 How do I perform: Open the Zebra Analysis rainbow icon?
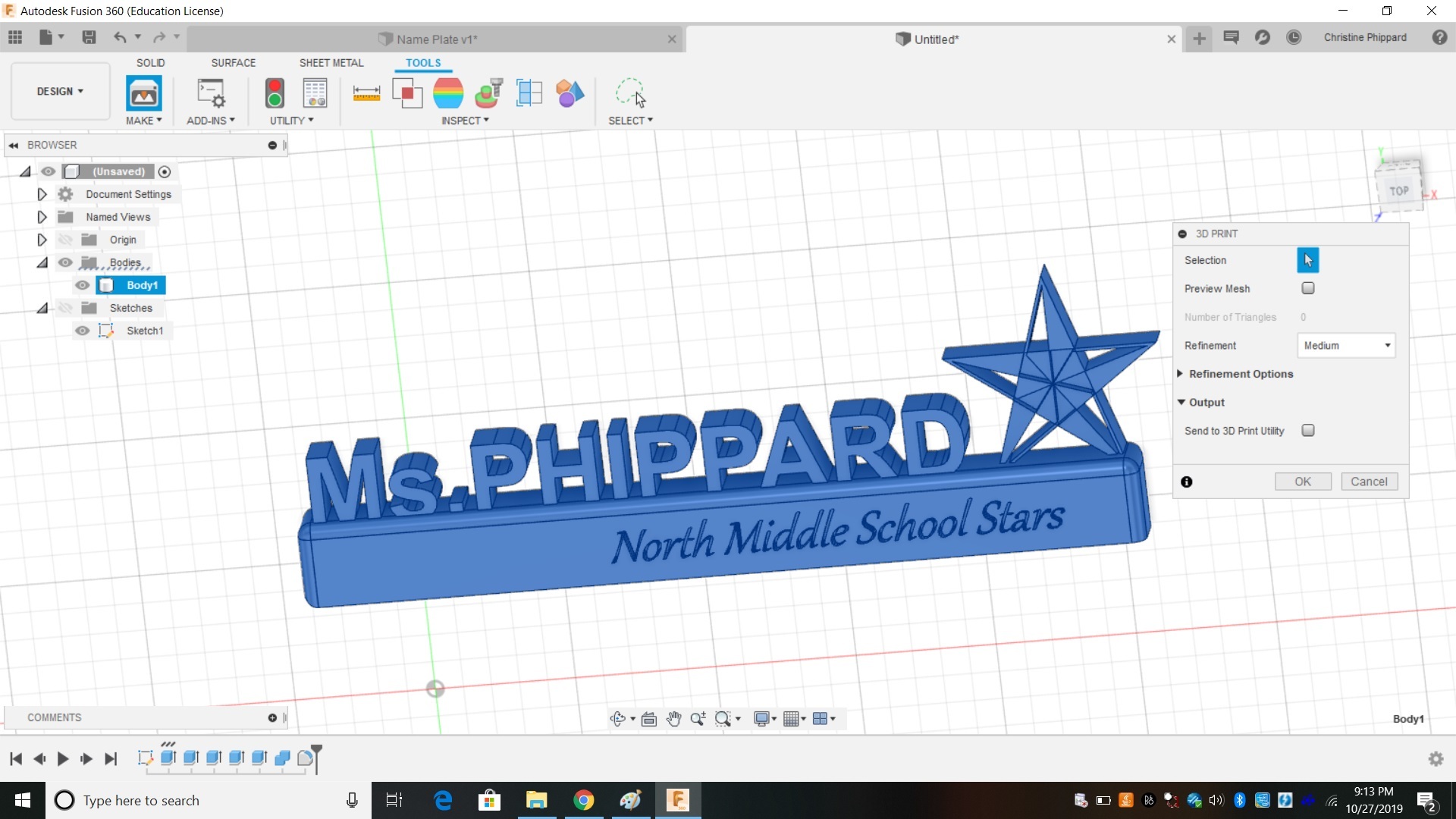click(x=448, y=94)
